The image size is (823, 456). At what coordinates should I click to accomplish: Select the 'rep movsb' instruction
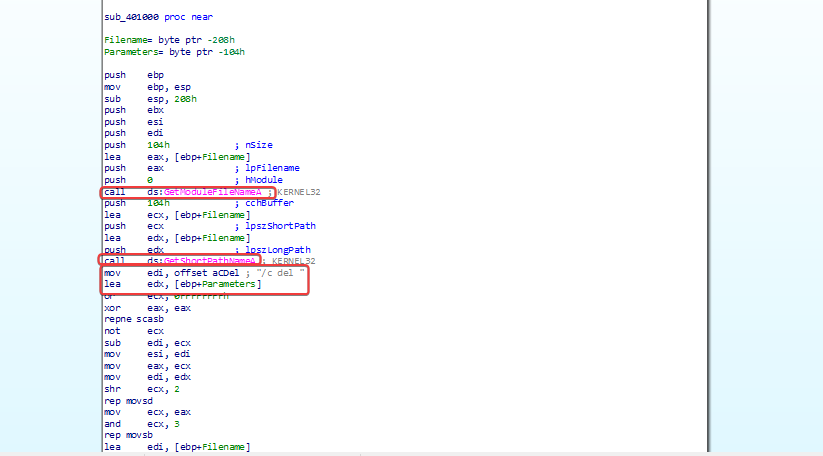click(x=129, y=435)
